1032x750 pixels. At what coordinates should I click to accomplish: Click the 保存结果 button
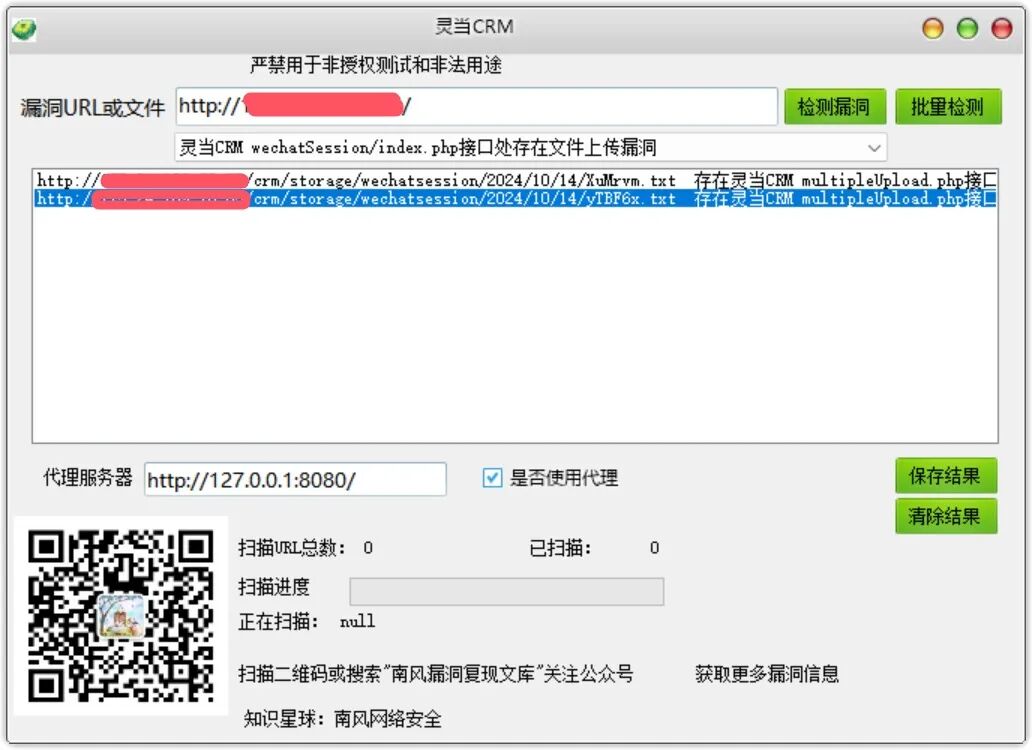click(946, 476)
